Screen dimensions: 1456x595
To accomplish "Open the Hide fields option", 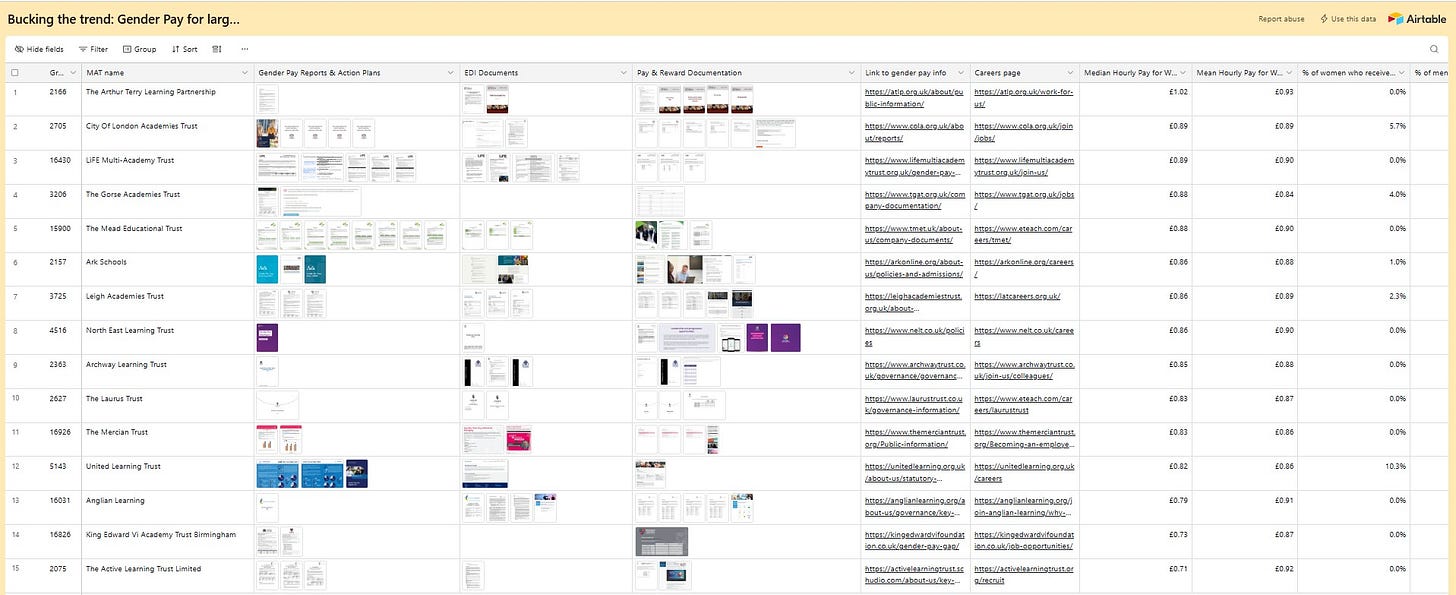I will [39, 49].
